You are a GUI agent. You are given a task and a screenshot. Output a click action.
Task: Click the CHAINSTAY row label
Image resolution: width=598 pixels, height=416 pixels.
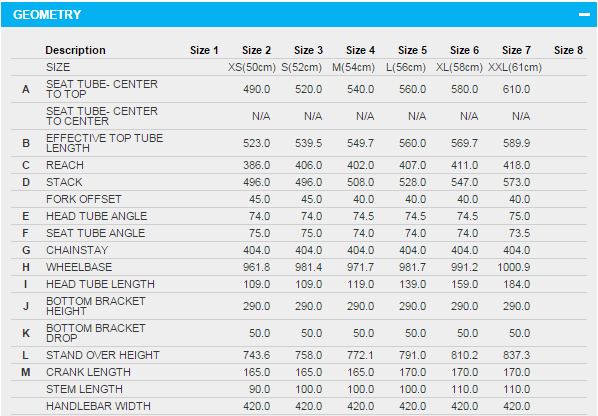(77, 250)
